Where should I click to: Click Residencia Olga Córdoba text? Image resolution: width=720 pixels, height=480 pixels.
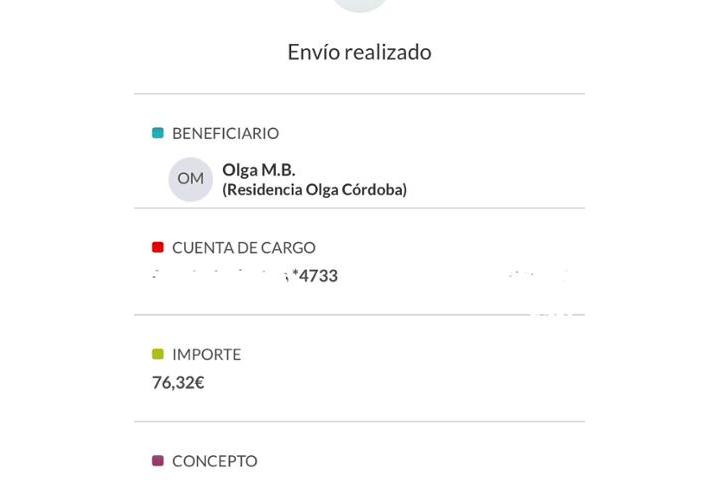[315, 190]
